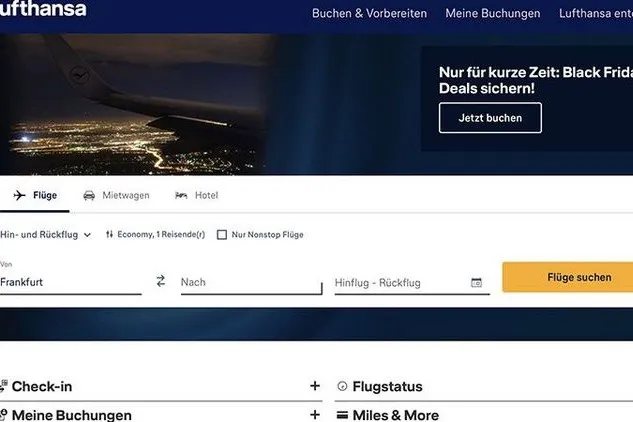Switch to the Hotel tab
Viewport: 633px width, 422px height.
(x=197, y=195)
